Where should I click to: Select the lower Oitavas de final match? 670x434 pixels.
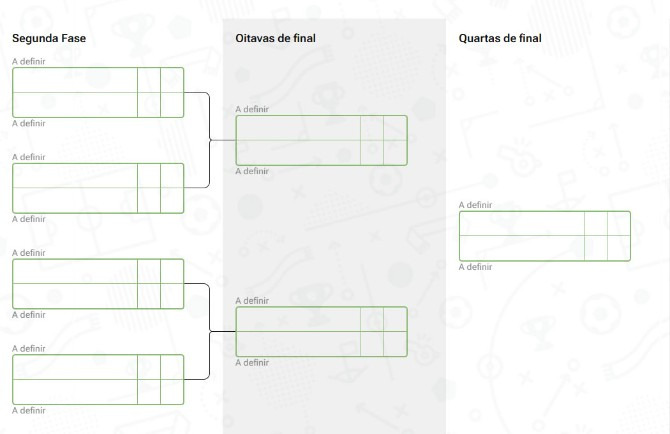pos(321,332)
